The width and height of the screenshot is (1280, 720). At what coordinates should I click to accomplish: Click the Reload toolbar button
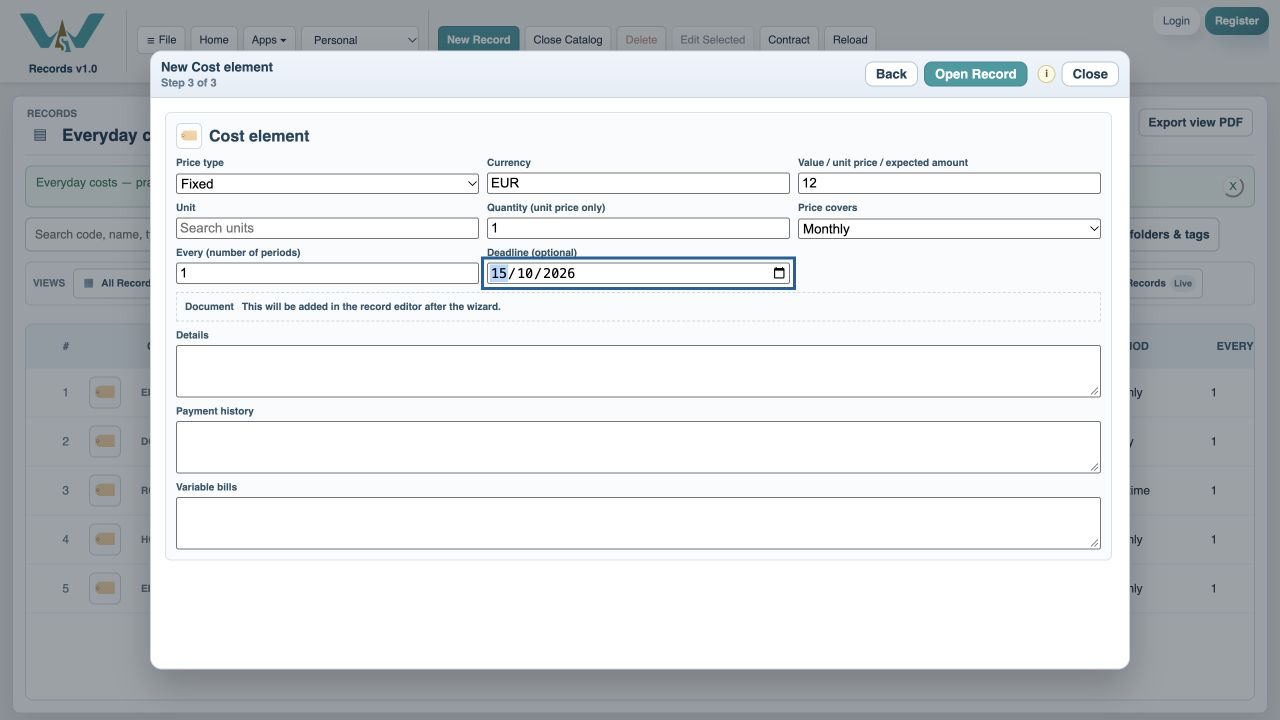pyautogui.click(x=850, y=40)
